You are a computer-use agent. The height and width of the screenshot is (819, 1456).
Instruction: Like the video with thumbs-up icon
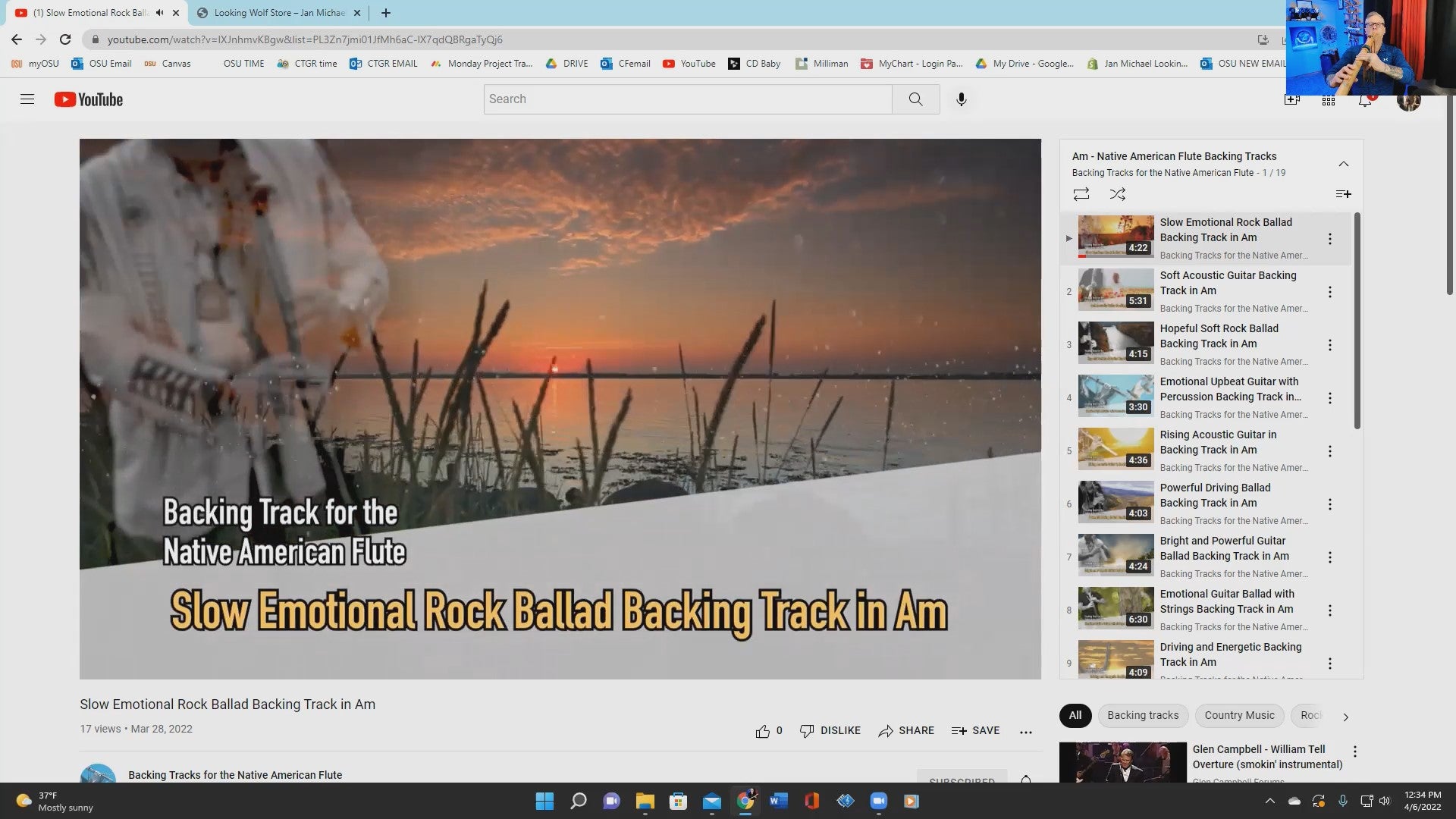[762, 731]
